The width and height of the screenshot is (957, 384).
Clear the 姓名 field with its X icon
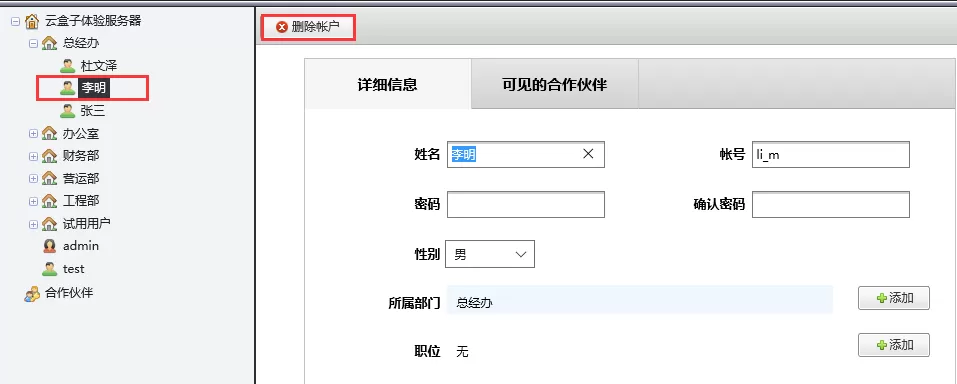tap(588, 154)
